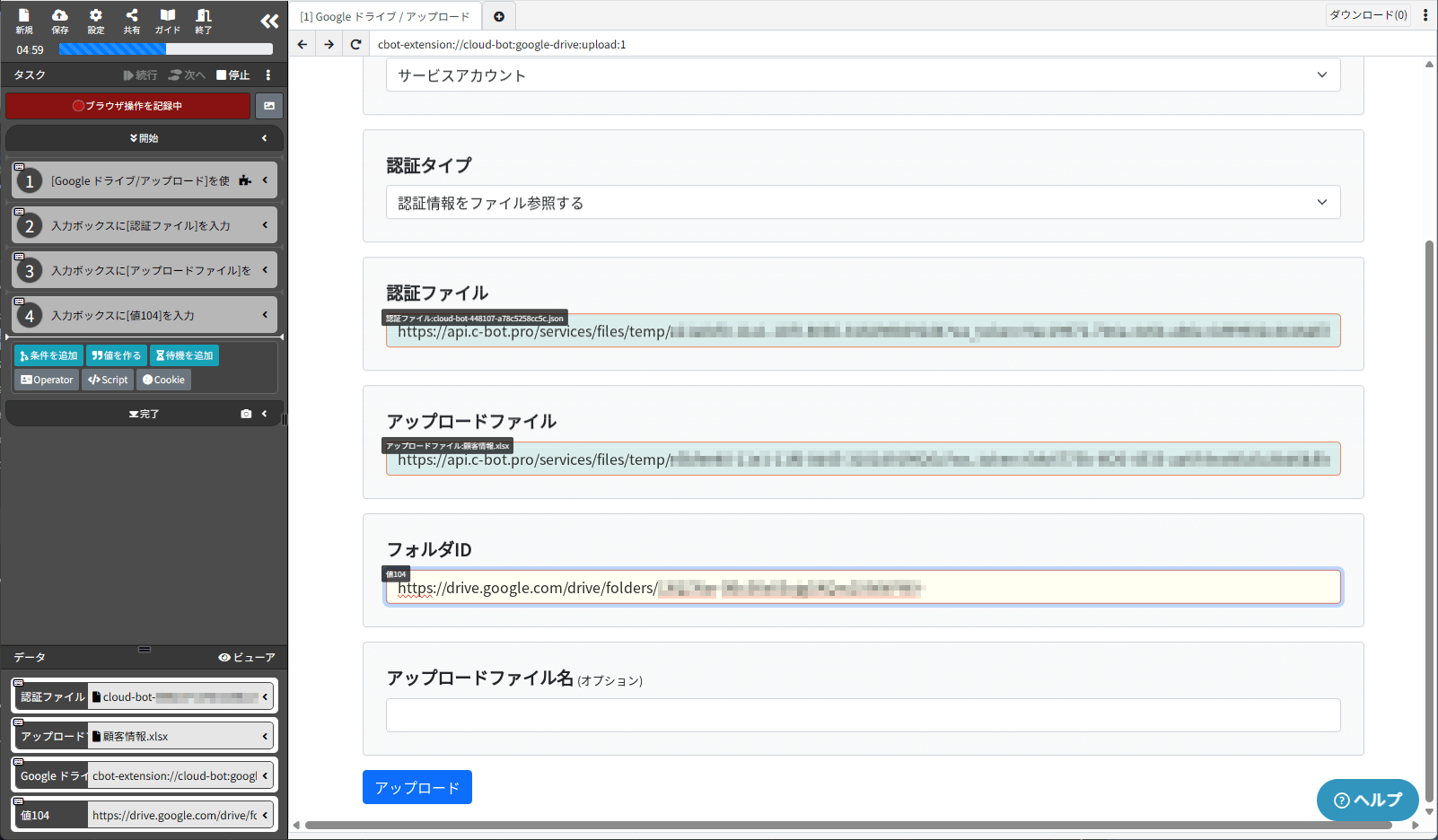Open the ガイド (guide) book icon
This screenshot has width=1438, height=840.
point(168,21)
